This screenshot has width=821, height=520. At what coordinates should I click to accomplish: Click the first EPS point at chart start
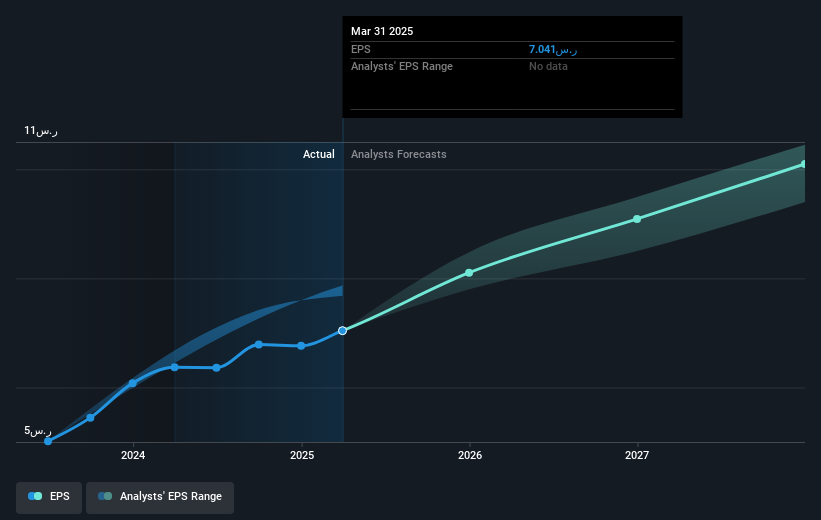(48, 441)
